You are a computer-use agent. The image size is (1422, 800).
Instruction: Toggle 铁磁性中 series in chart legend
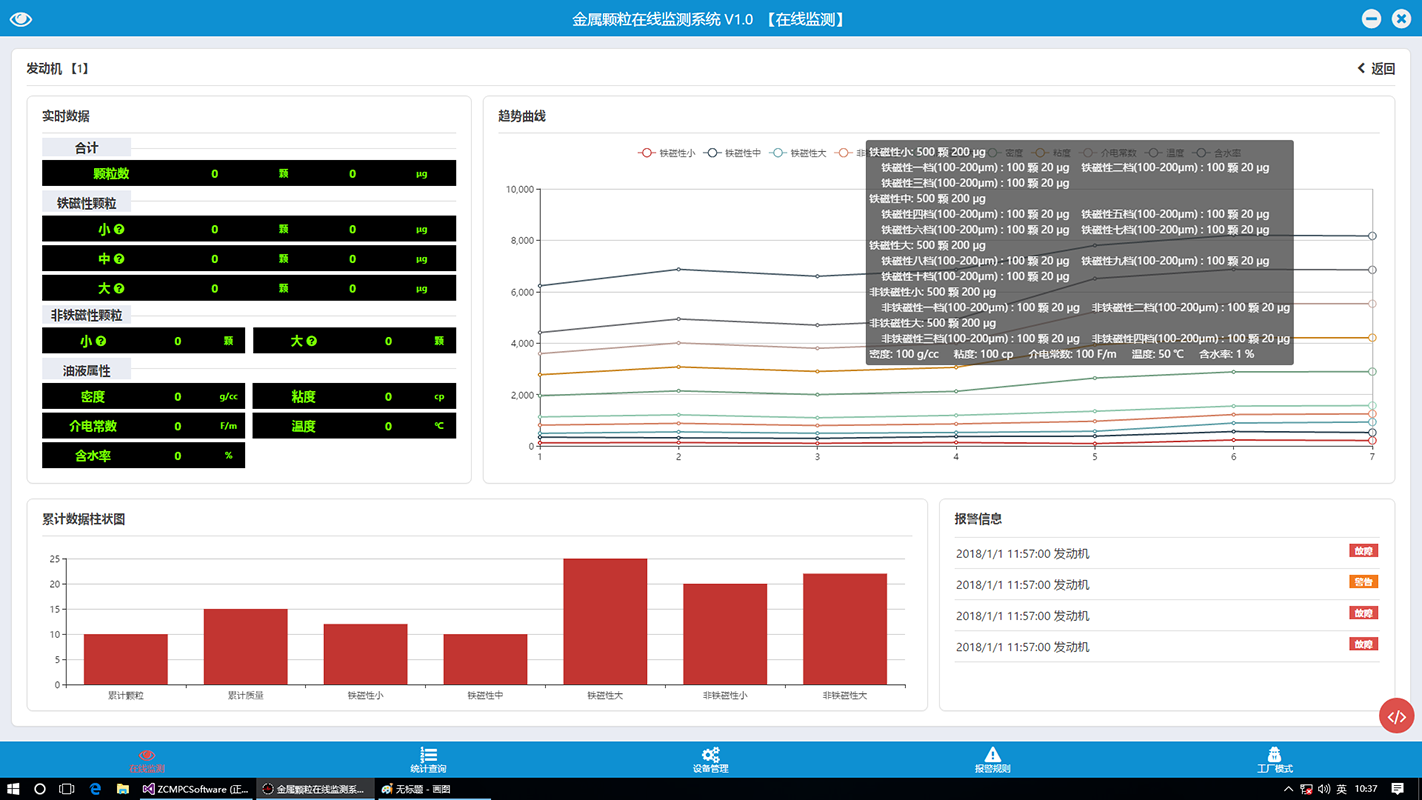[x=732, y=153]
